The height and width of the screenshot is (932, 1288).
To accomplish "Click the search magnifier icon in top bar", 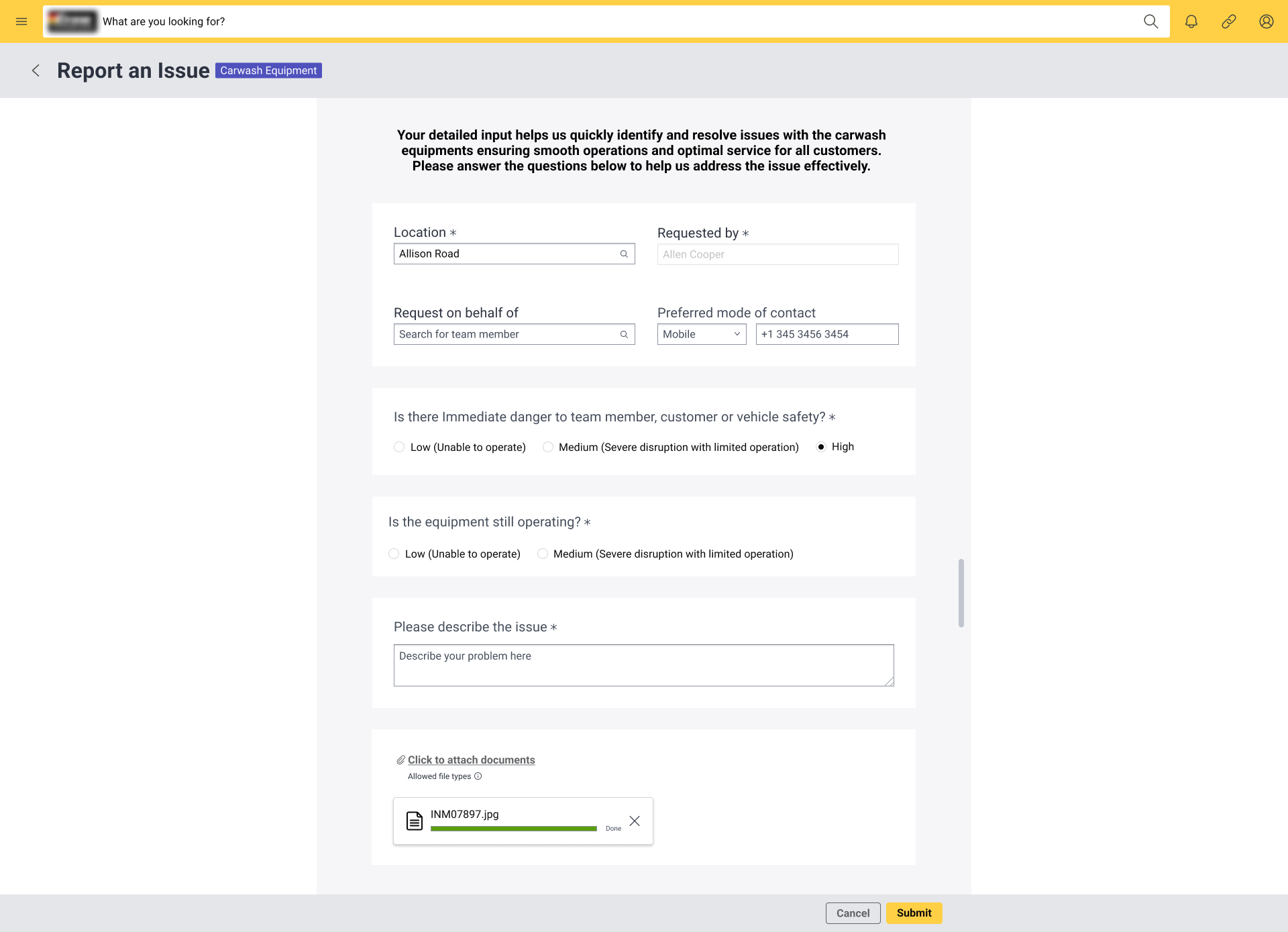I will click(1150, 21).
